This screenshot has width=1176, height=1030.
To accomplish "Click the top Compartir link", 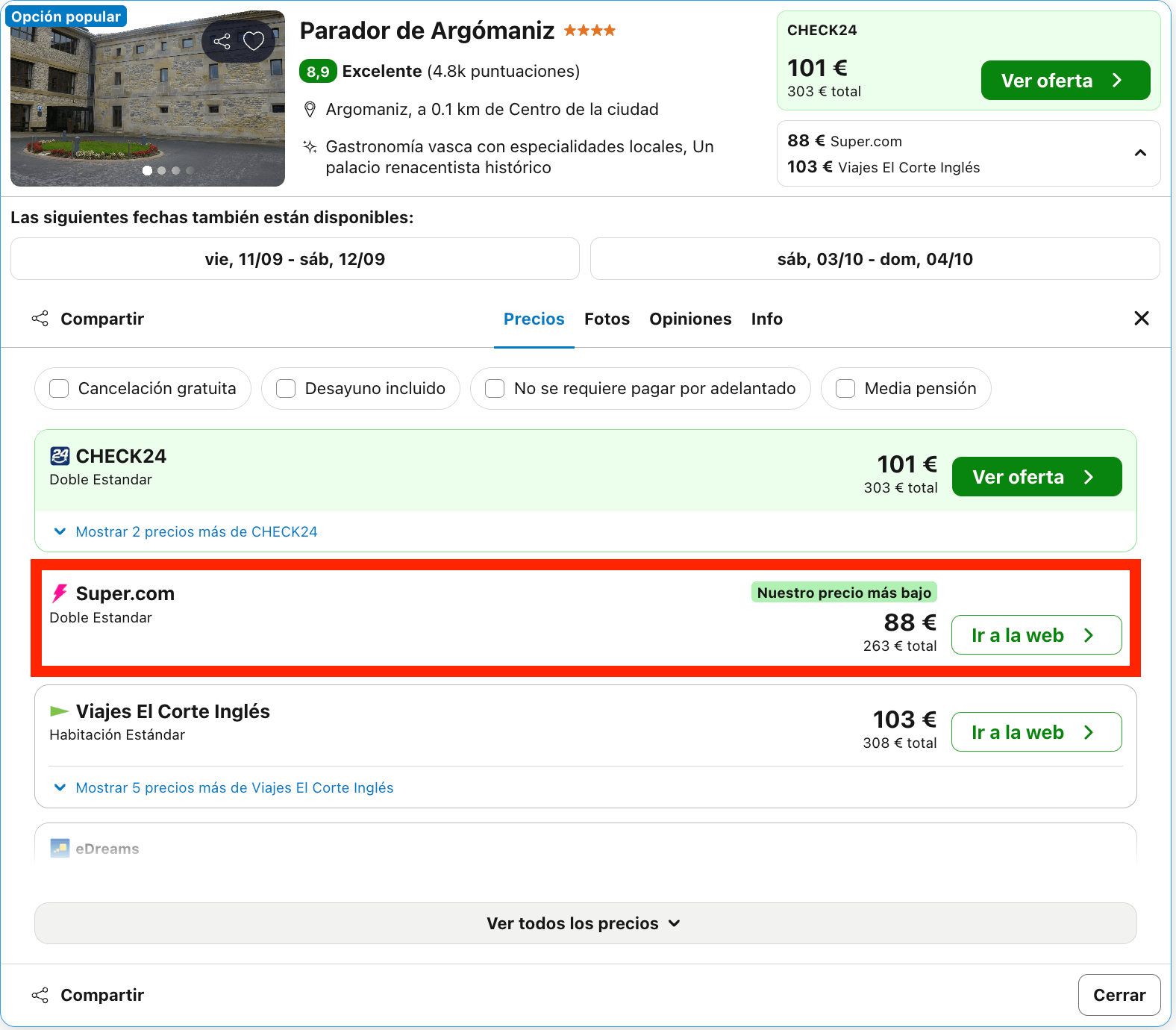I will [102, 319].
